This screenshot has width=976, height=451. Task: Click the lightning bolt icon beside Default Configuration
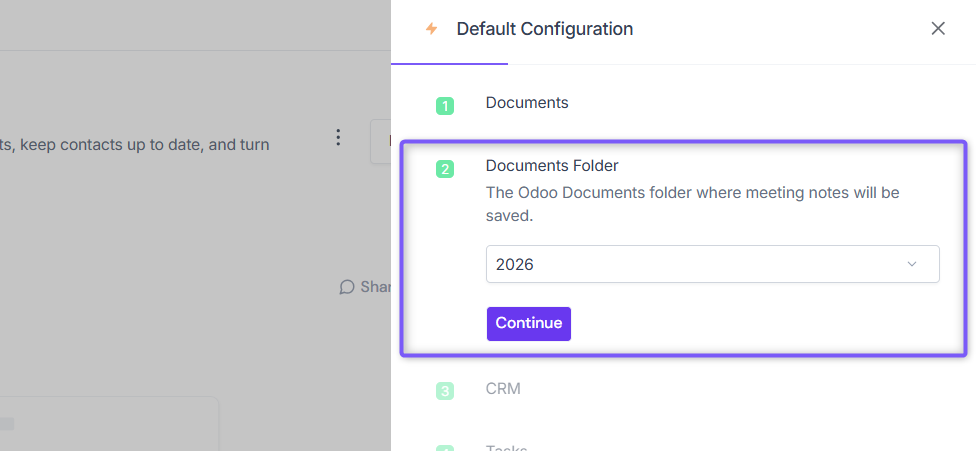(x=431, y=29)
